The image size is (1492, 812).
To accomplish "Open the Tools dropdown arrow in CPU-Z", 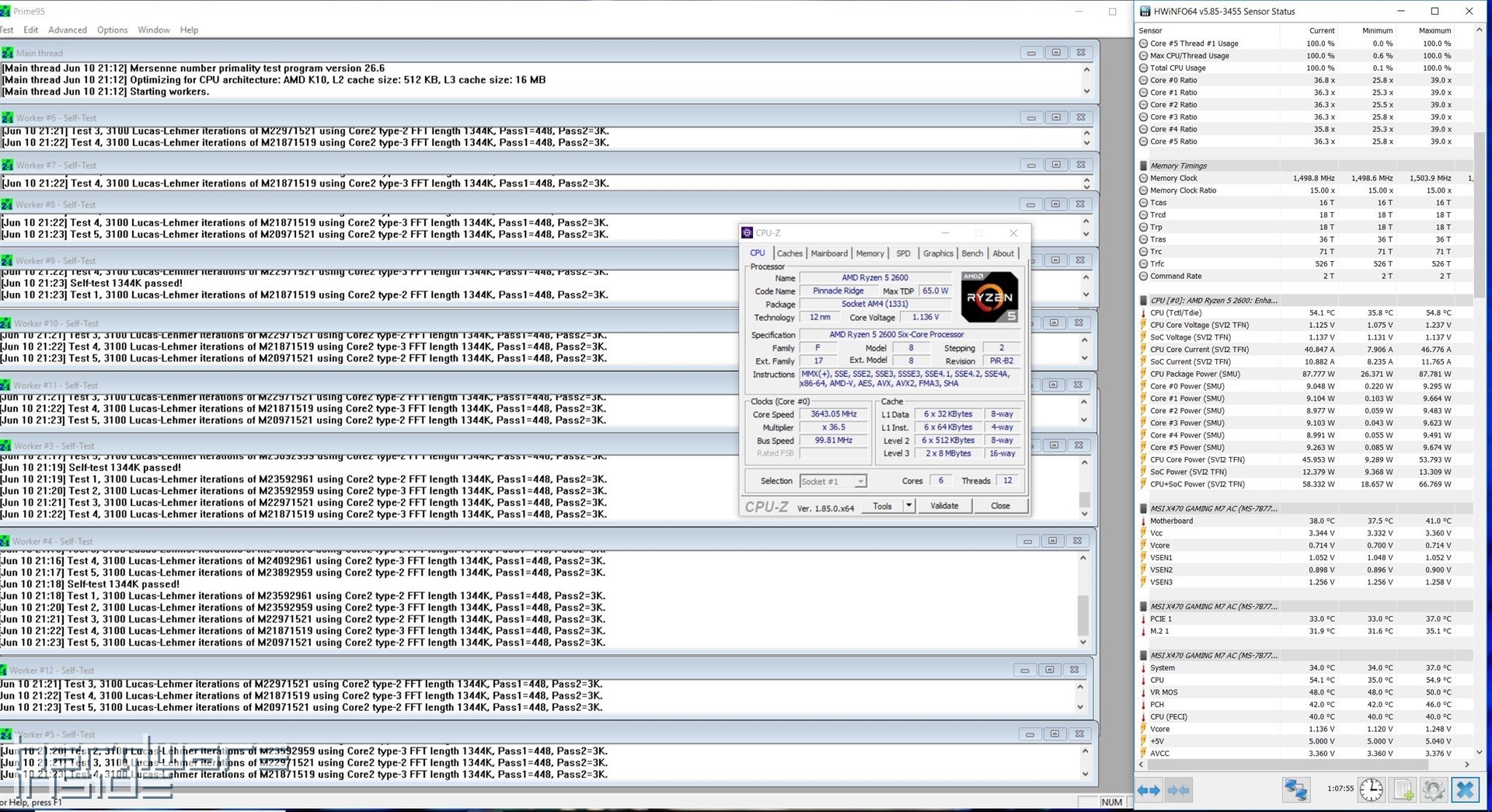I will click(908, 506).
